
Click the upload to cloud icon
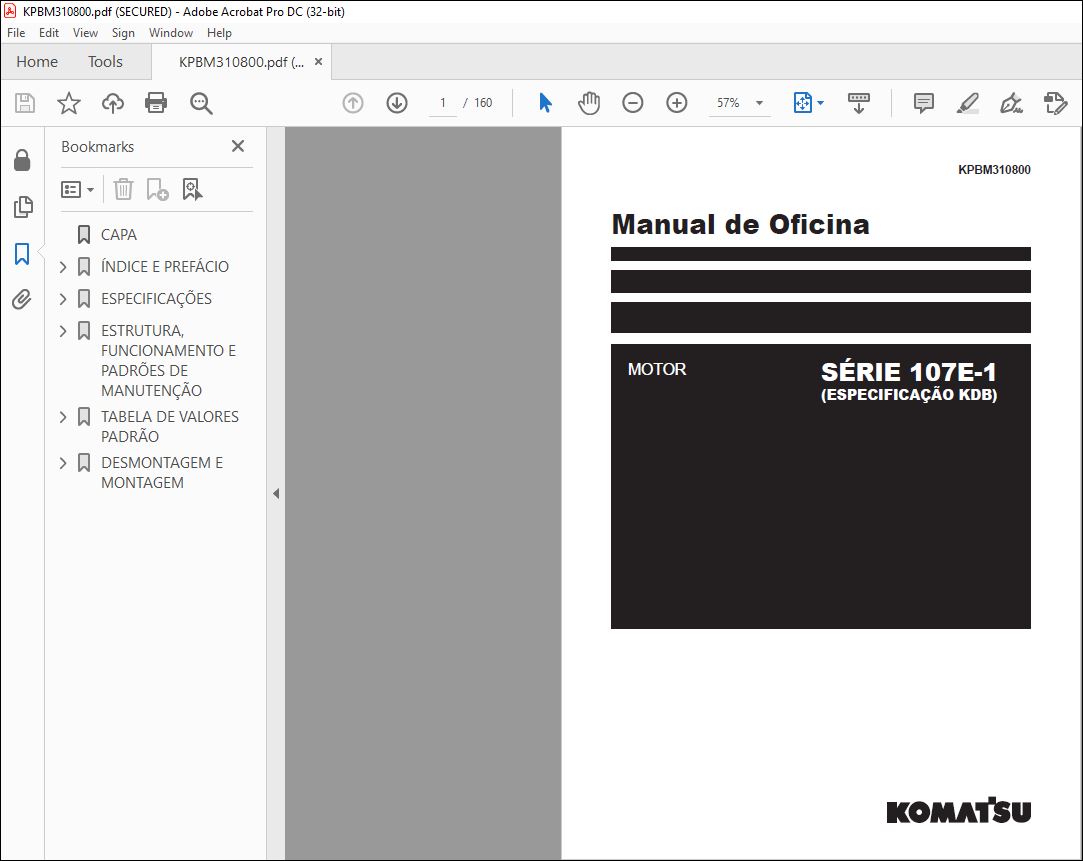[113, 103]
